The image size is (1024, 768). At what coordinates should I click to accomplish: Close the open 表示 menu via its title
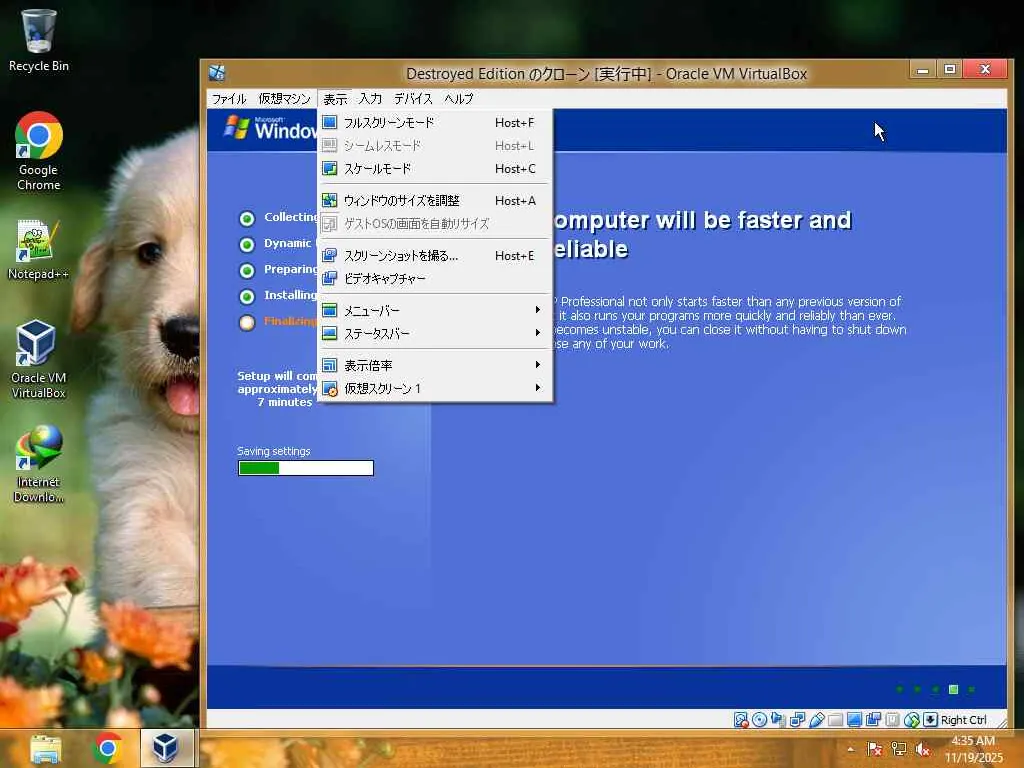[x=335, y=99]
